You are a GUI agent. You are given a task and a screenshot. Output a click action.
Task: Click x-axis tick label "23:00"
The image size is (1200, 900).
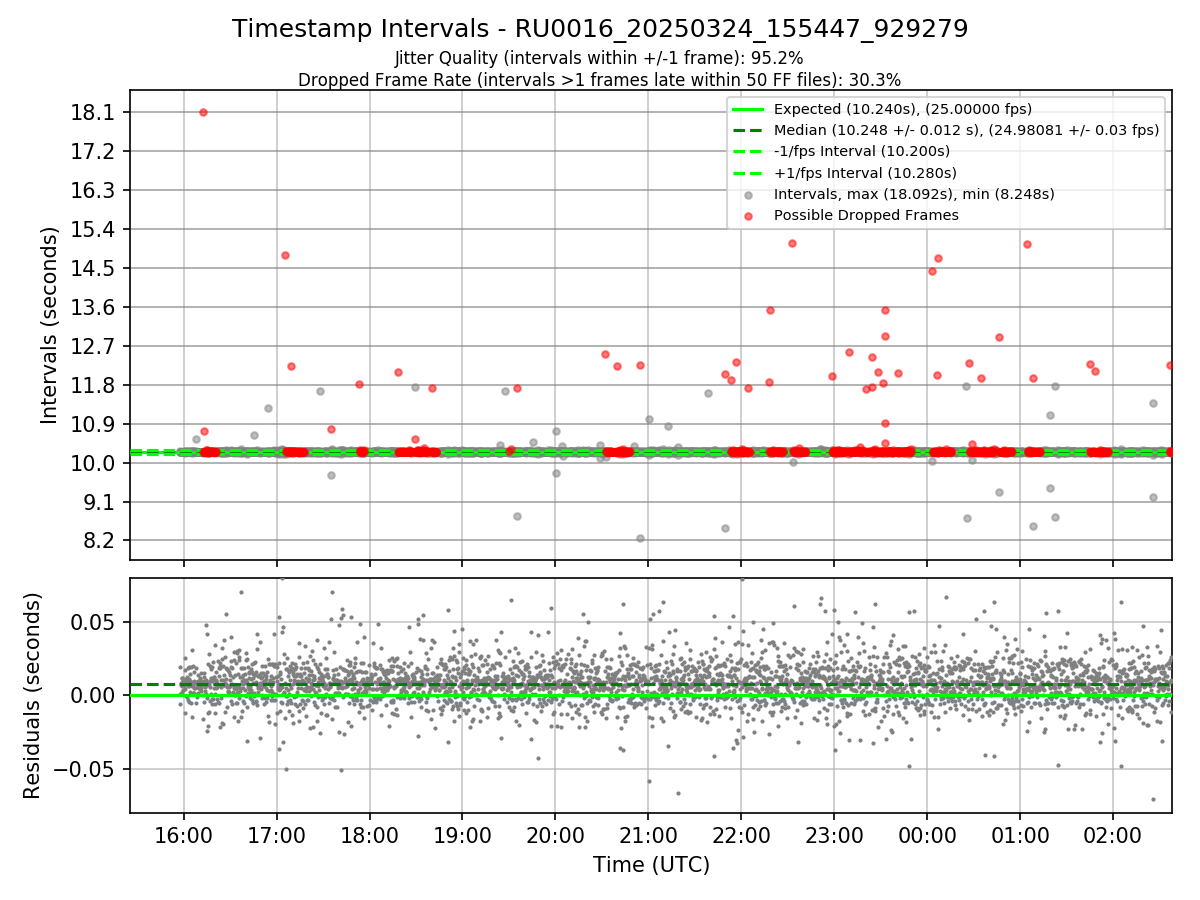pyautogui.click(x=834, y=834)
